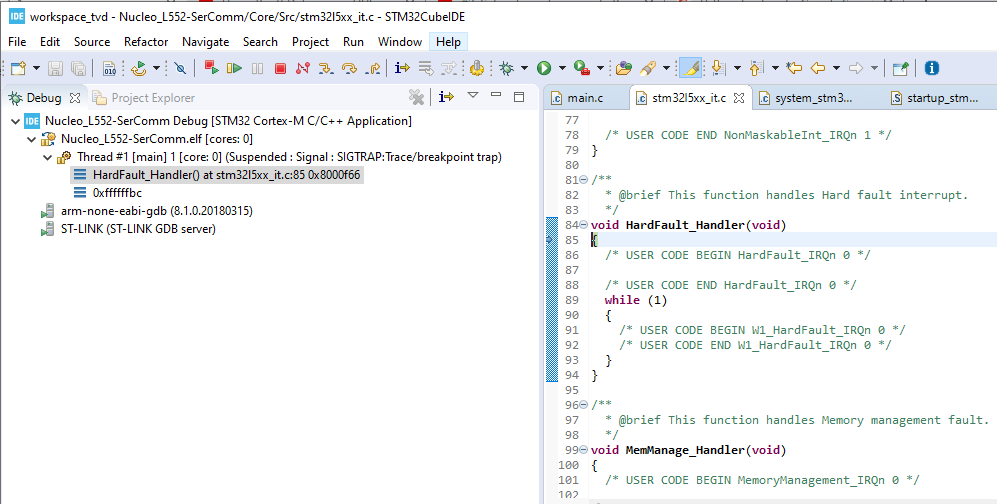Viewport: 997px width, 504px height.
Task: Click the Save All toolbar icon
Action: (78, 68)
